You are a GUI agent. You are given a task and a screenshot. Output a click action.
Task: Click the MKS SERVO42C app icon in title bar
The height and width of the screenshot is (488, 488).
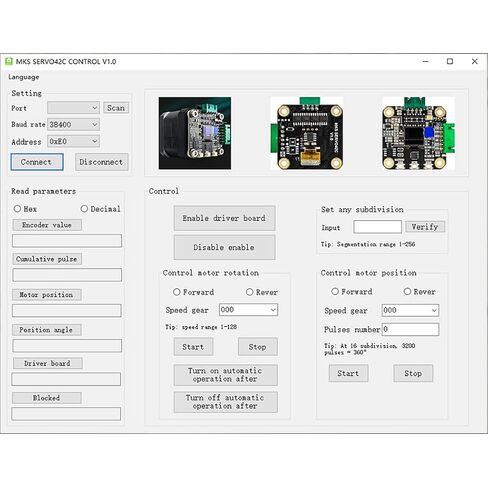[9, 61]
